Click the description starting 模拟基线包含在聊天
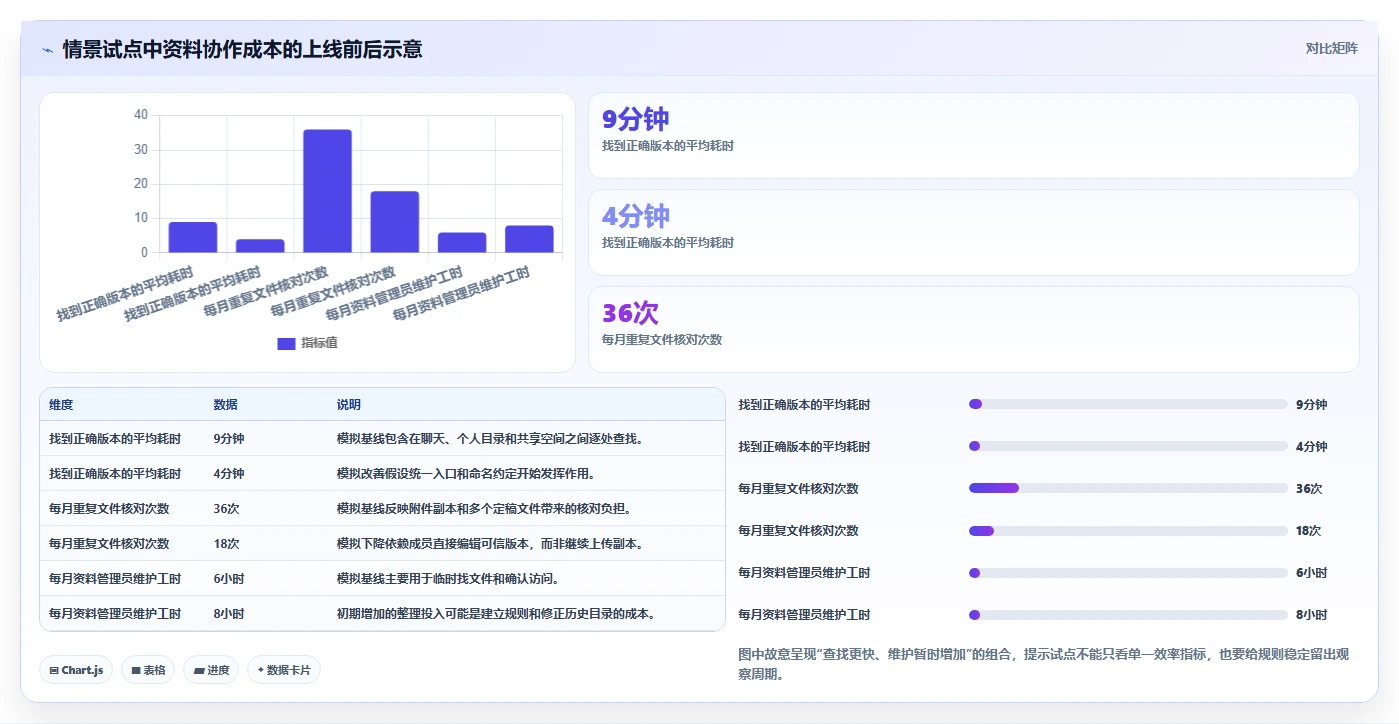This screenshot has width=1399, height=724. point(489,438)
